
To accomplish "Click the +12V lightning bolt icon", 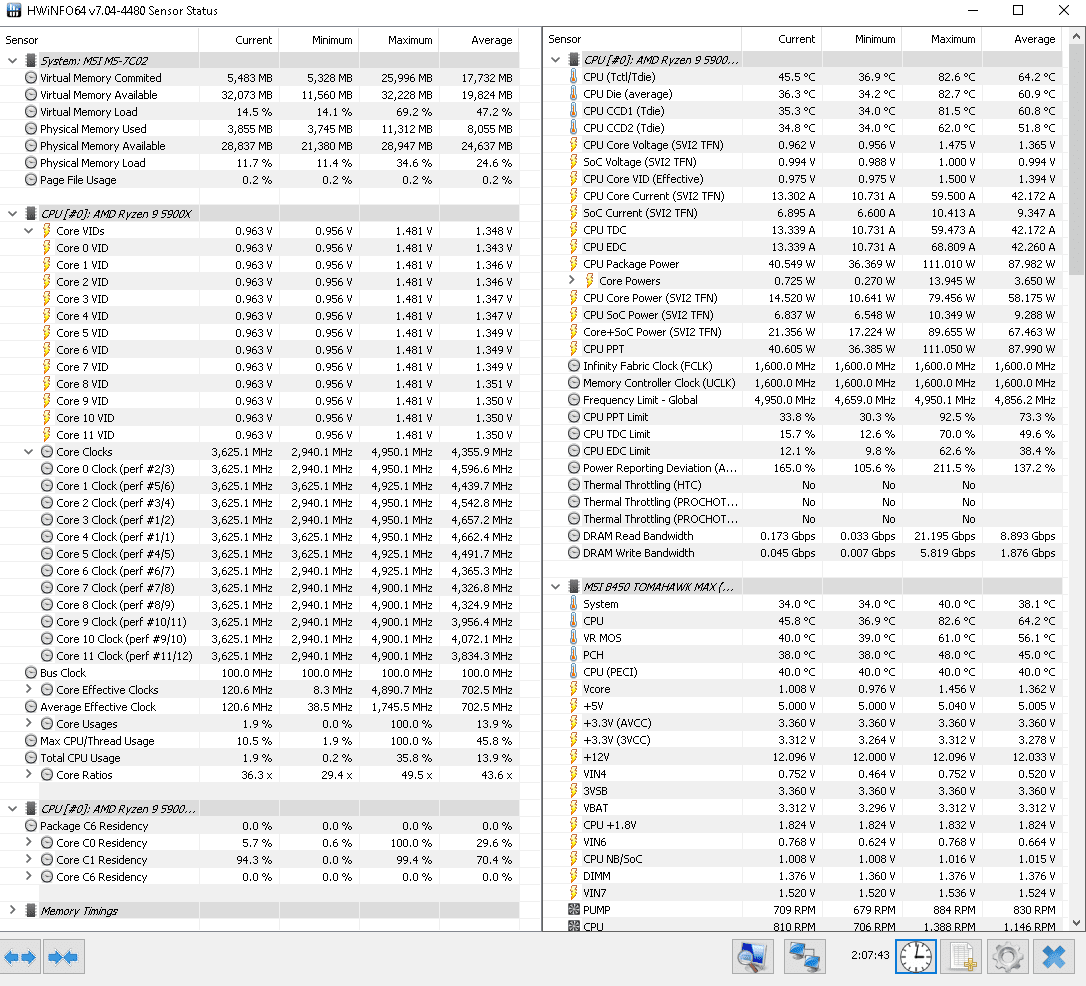I will pyautogui.click(x=573, y=757).
